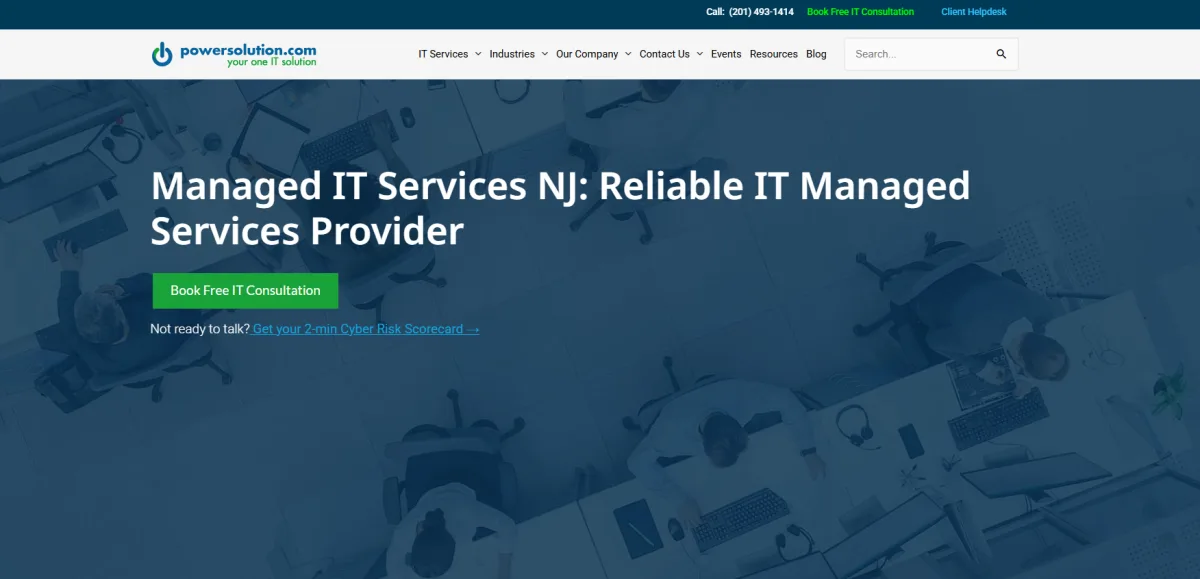Click Book Free IT Consultation in top bar
Image resolution: width=1200 pixels, height=579 pixels.
click(860, 12)
